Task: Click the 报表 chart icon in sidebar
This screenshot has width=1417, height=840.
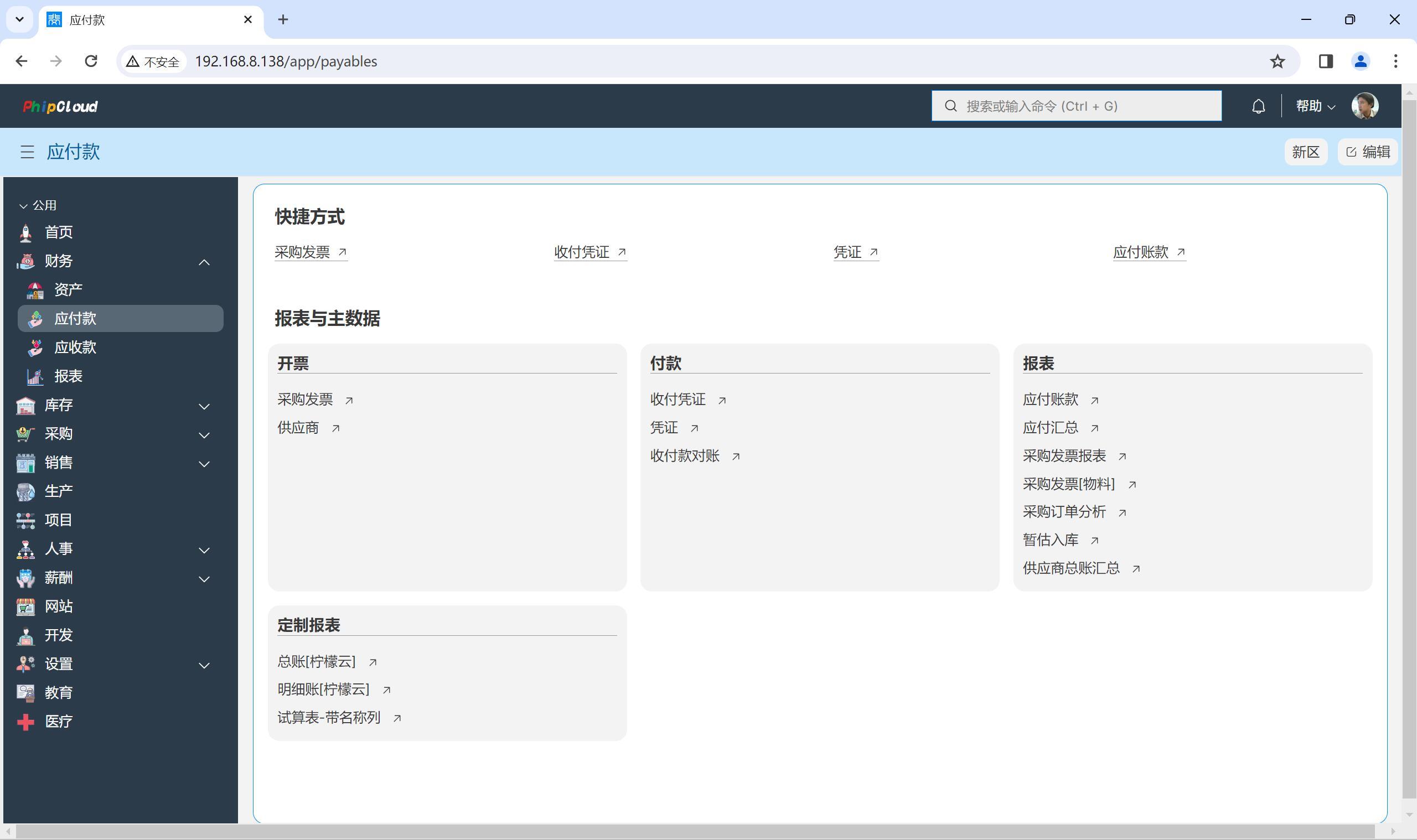Action: coord(35,376)
